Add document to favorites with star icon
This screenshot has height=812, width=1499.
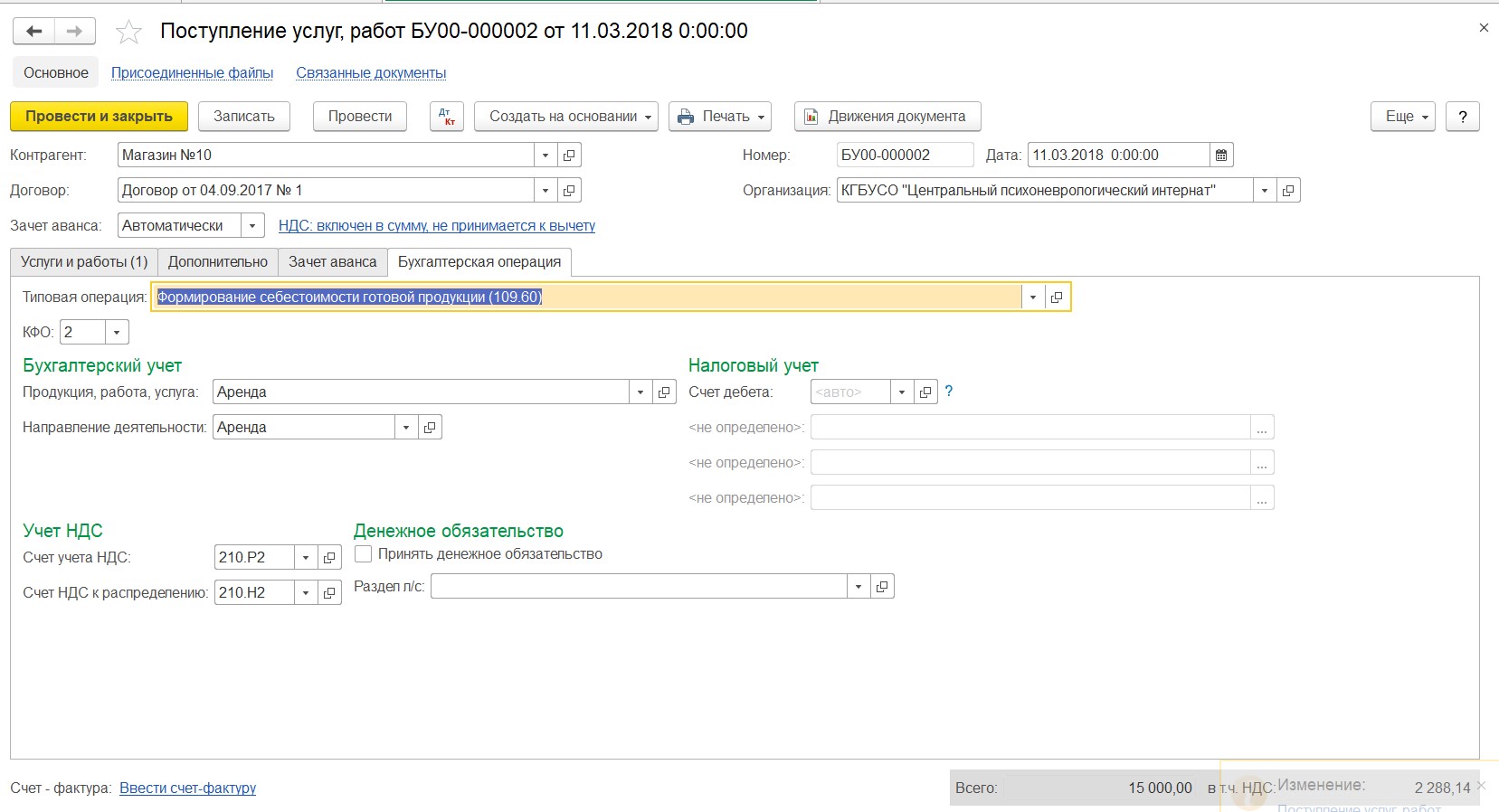pyautogui.click(x=128, y=33)
